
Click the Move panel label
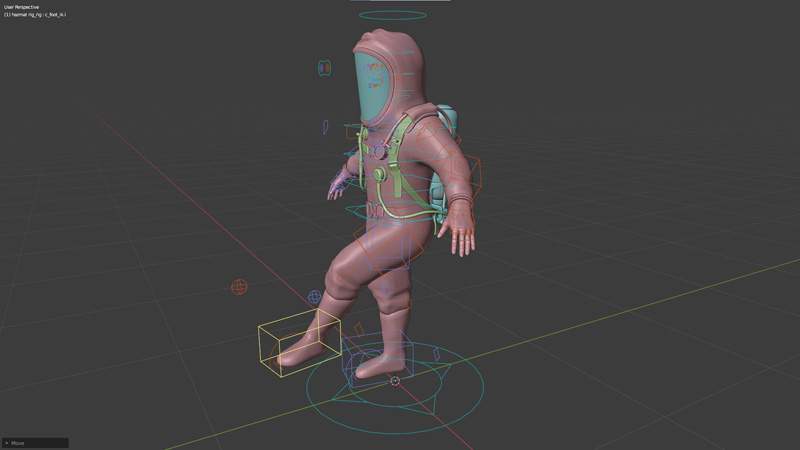[x=19, y=443]
